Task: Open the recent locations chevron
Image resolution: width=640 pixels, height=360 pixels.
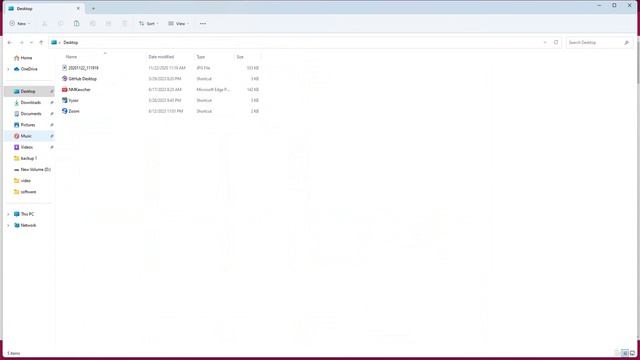Action: tap(31, 42)
